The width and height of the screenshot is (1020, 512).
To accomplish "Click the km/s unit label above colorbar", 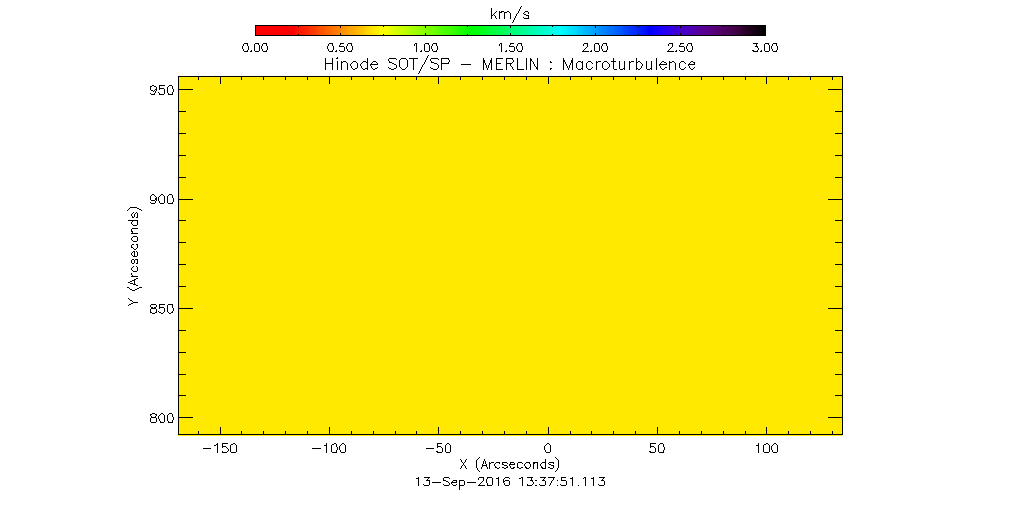I will (x=510, y=11).
